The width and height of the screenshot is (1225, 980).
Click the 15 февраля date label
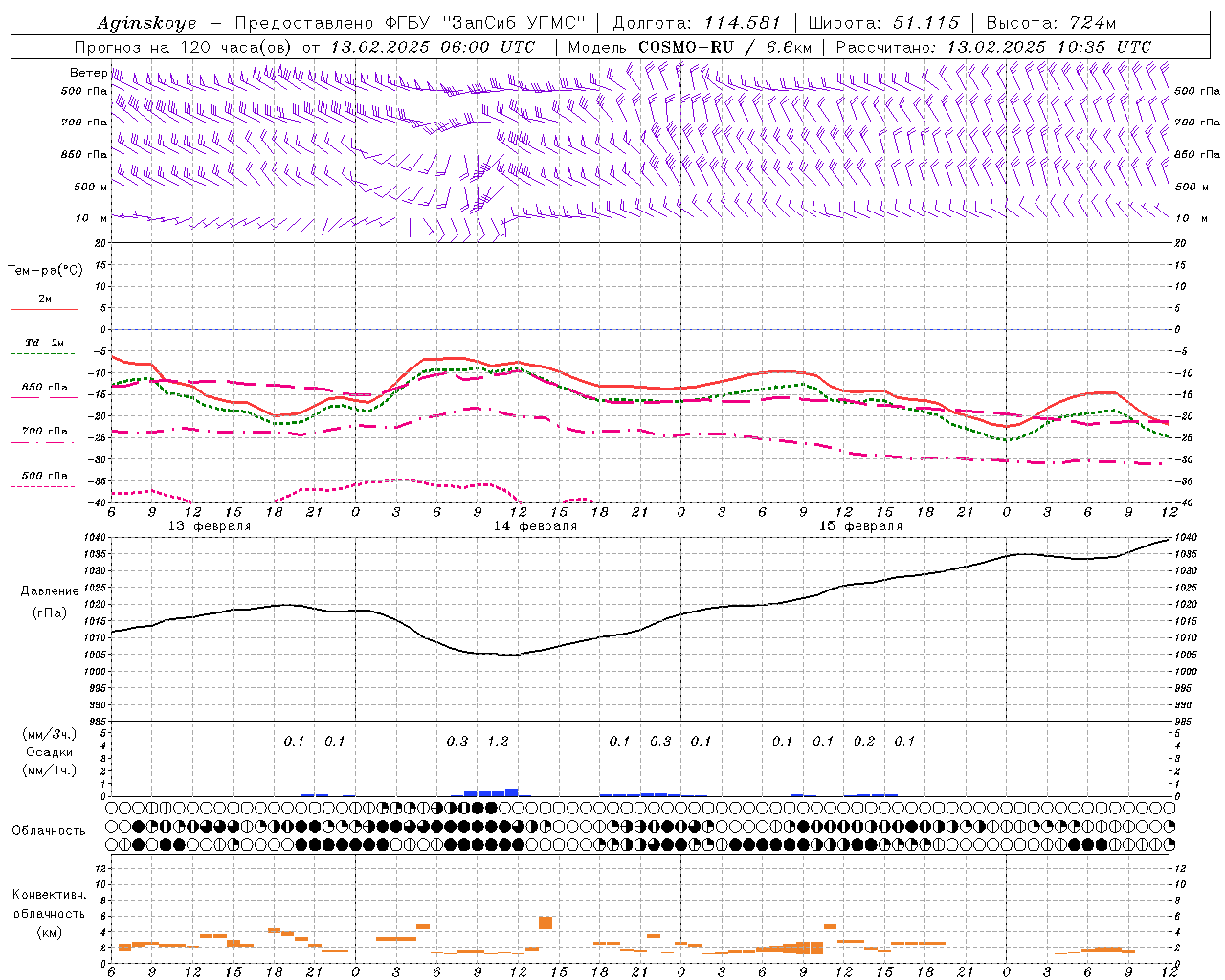[860, 526]
